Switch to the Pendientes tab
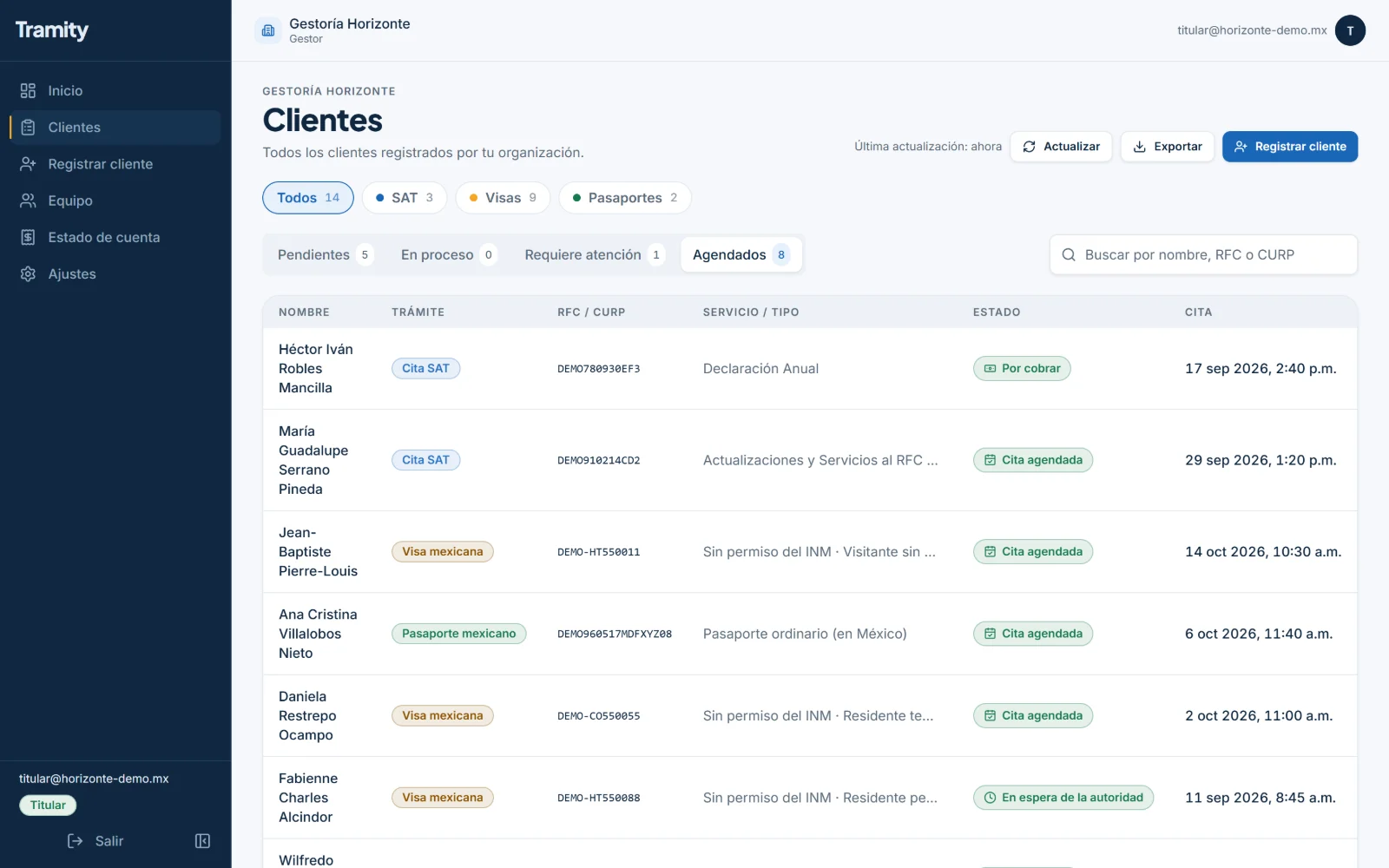This screenshot has height=868, width=1389. click(x=325, y=254)
